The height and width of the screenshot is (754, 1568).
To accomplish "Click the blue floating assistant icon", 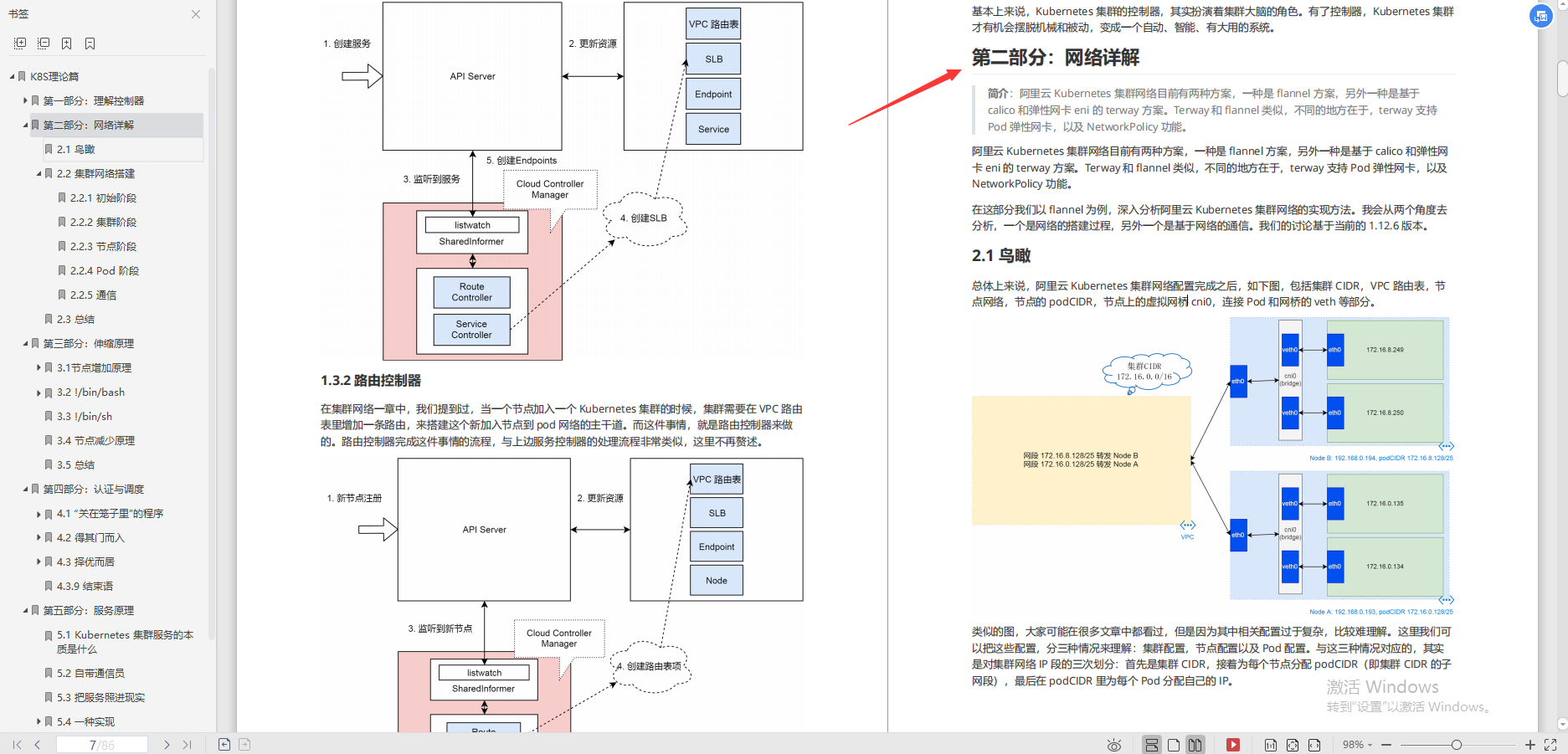I will [x=1541, y=15].
